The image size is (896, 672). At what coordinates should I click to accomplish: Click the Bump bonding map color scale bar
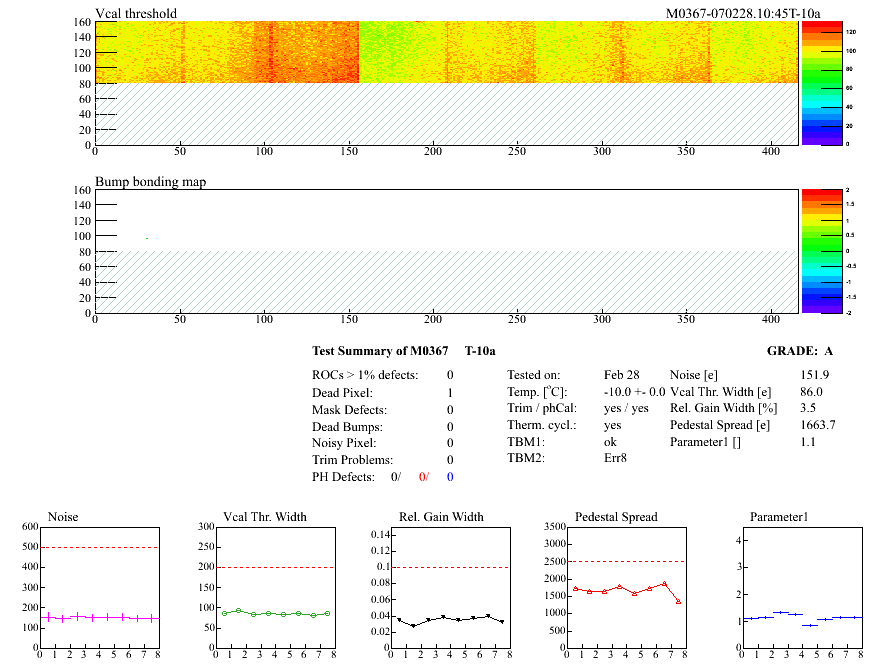(x=822, y=251)
